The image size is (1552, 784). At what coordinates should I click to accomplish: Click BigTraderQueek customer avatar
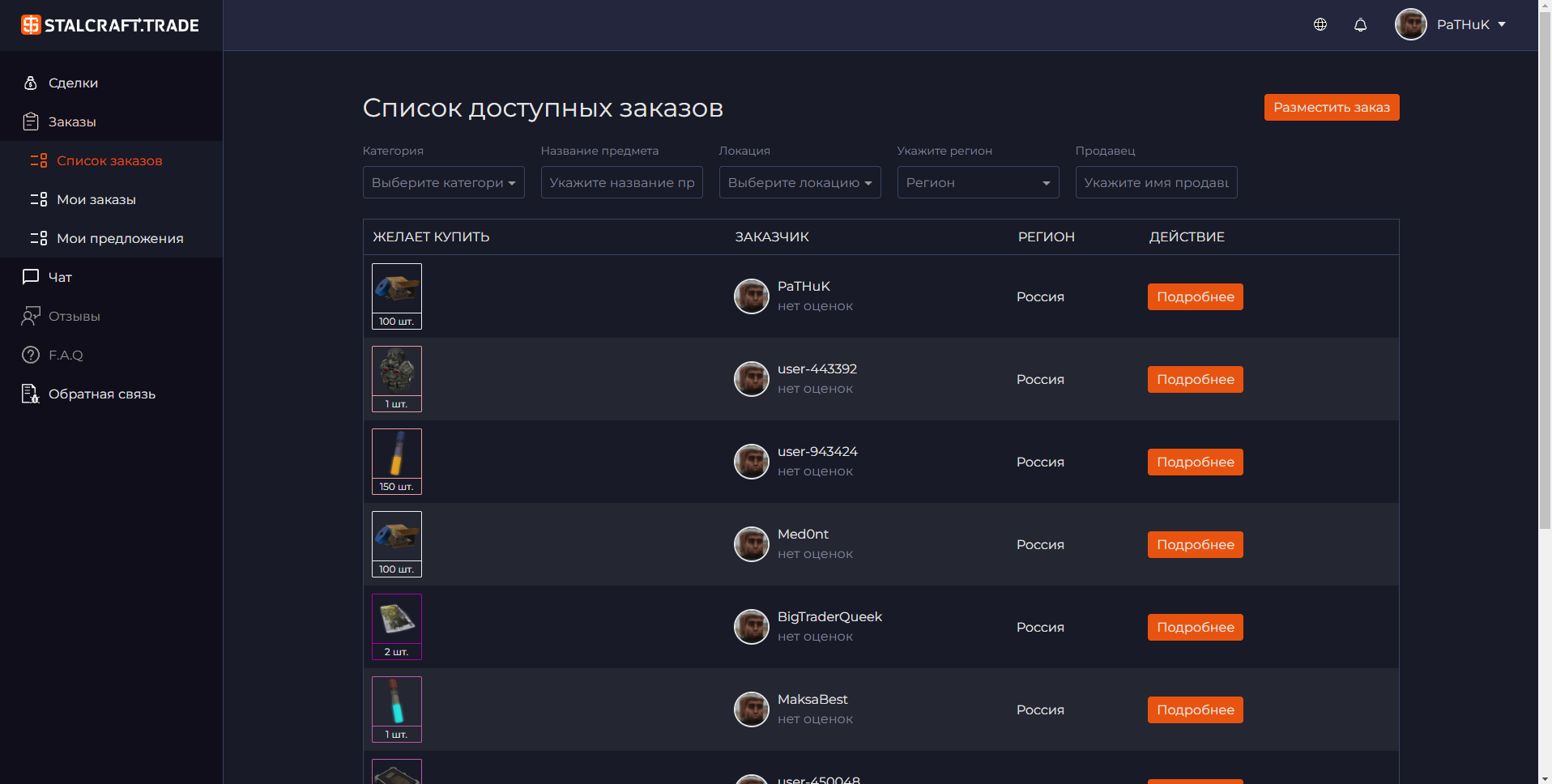(x=752, y=627)
